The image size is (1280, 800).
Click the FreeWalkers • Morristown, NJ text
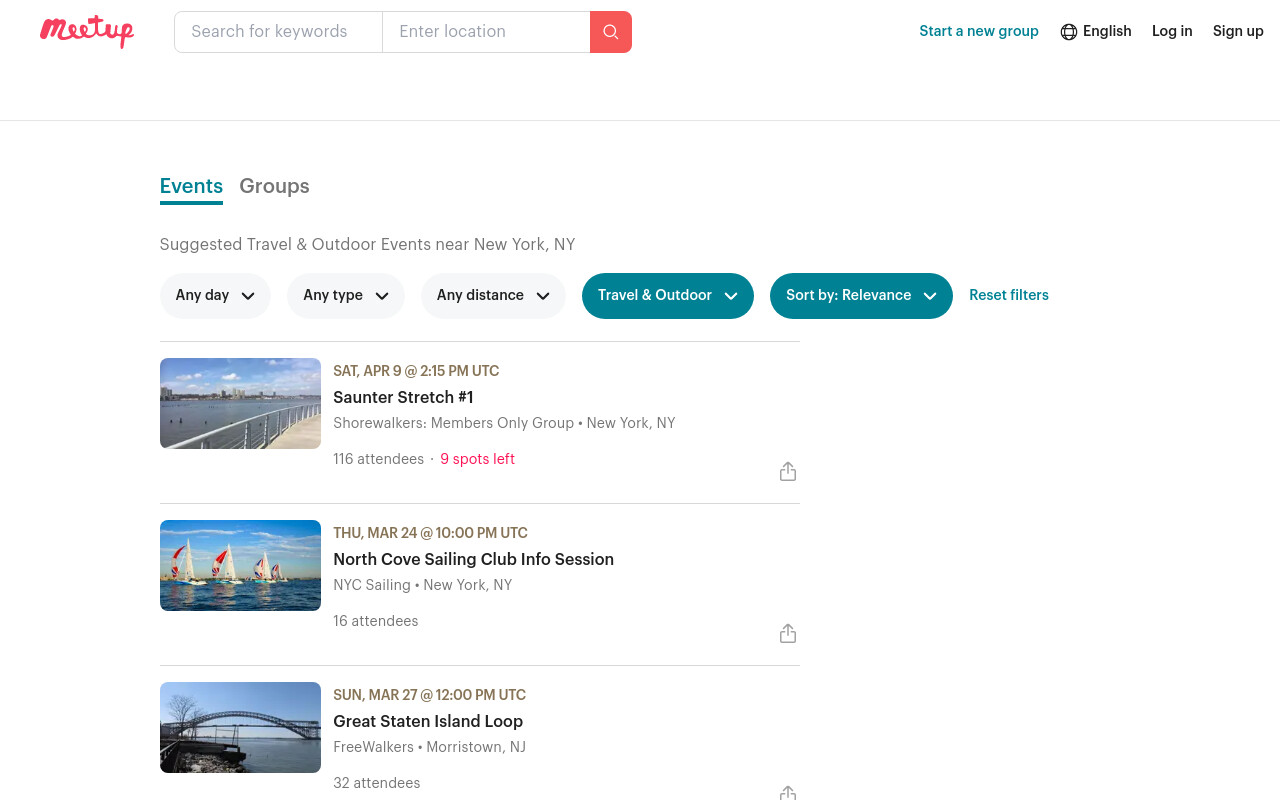429,747
